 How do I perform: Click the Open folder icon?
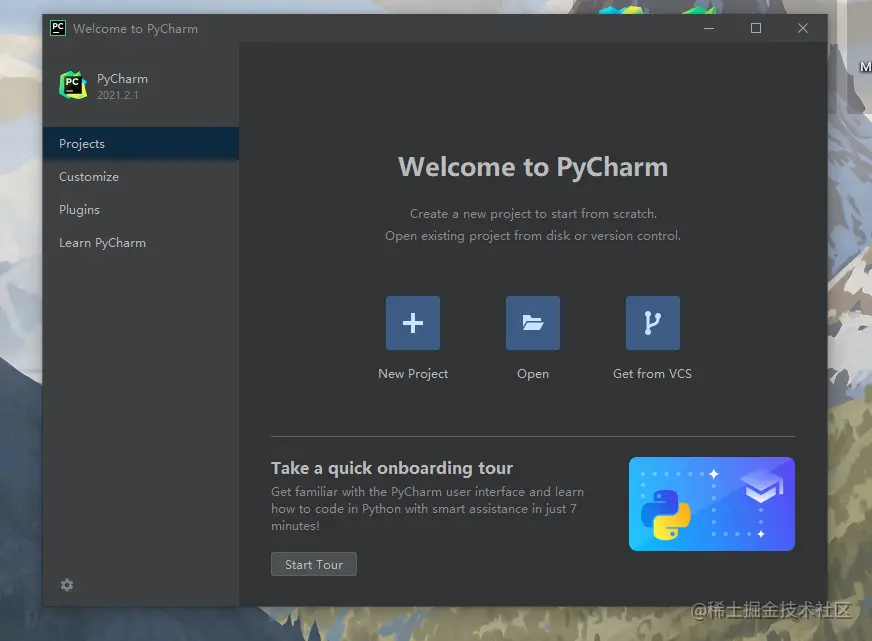533,323
